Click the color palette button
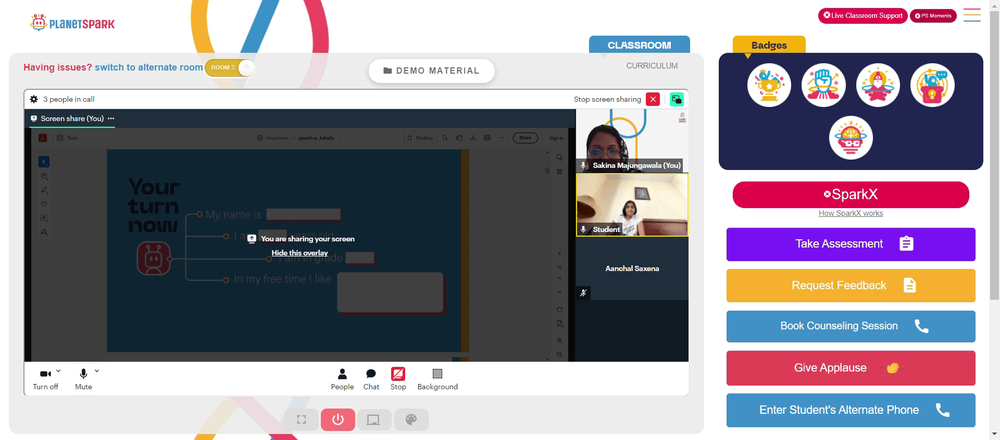This screenshot has height=440, width=1000. (411, 420)
